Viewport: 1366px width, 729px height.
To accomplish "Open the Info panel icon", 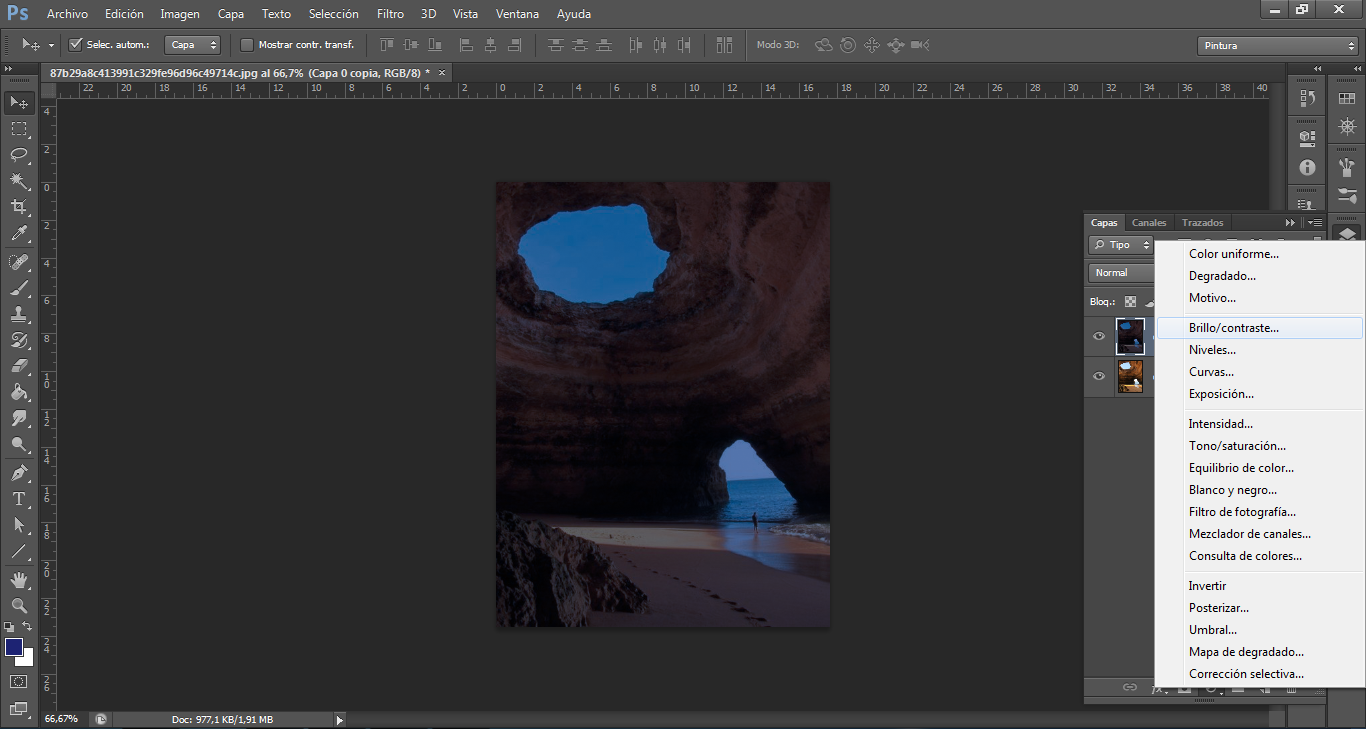I will [1307, 168].
